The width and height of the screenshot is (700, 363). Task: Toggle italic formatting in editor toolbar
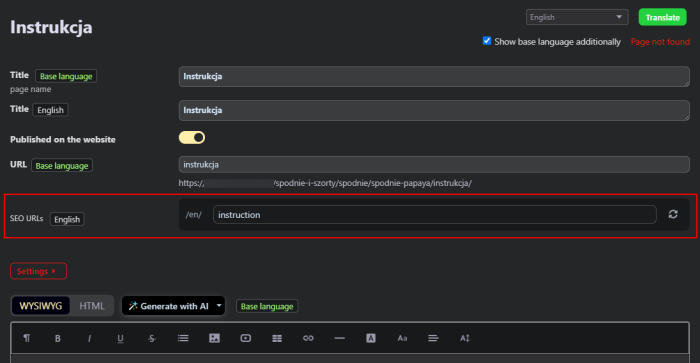click(89, 338)
